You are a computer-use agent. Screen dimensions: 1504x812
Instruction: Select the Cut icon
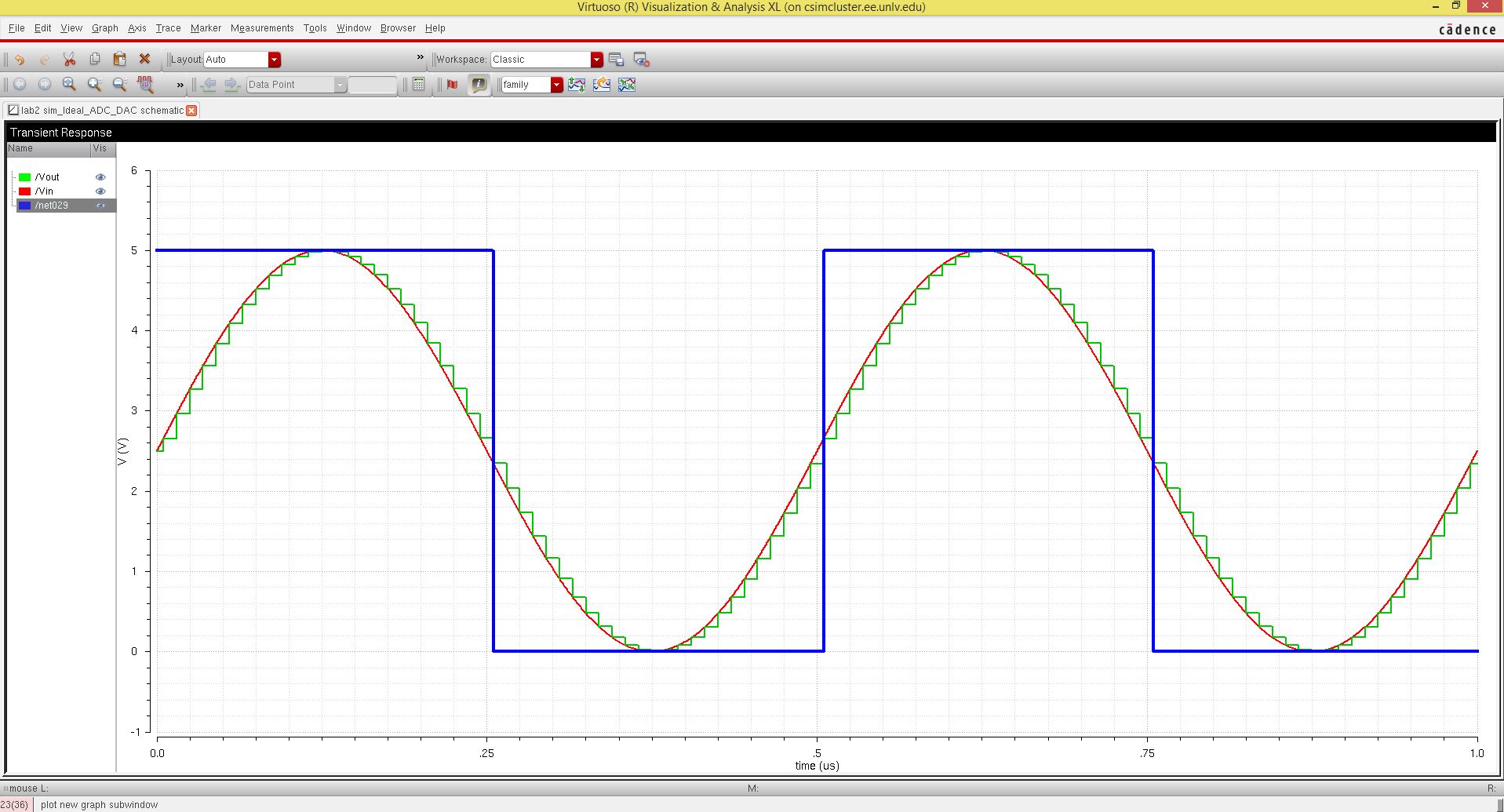[69, 59]
